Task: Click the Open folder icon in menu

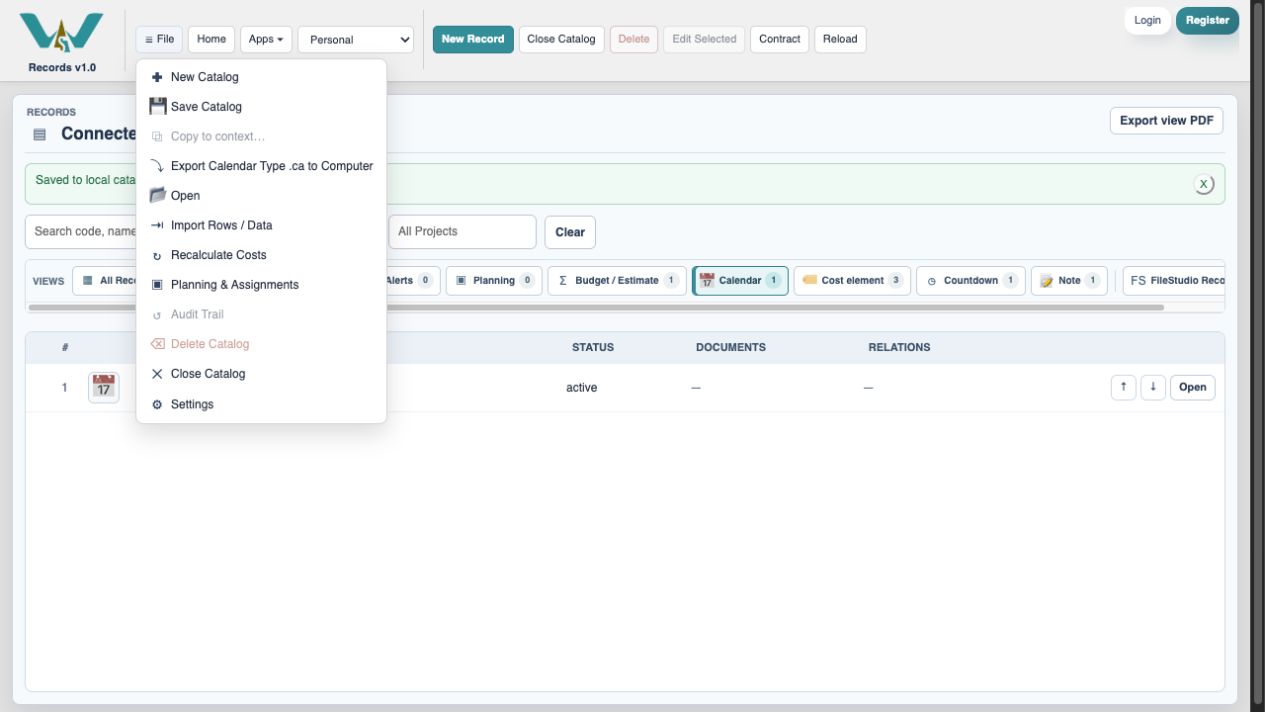Action: pyautogui.click(x=157, y=195)
